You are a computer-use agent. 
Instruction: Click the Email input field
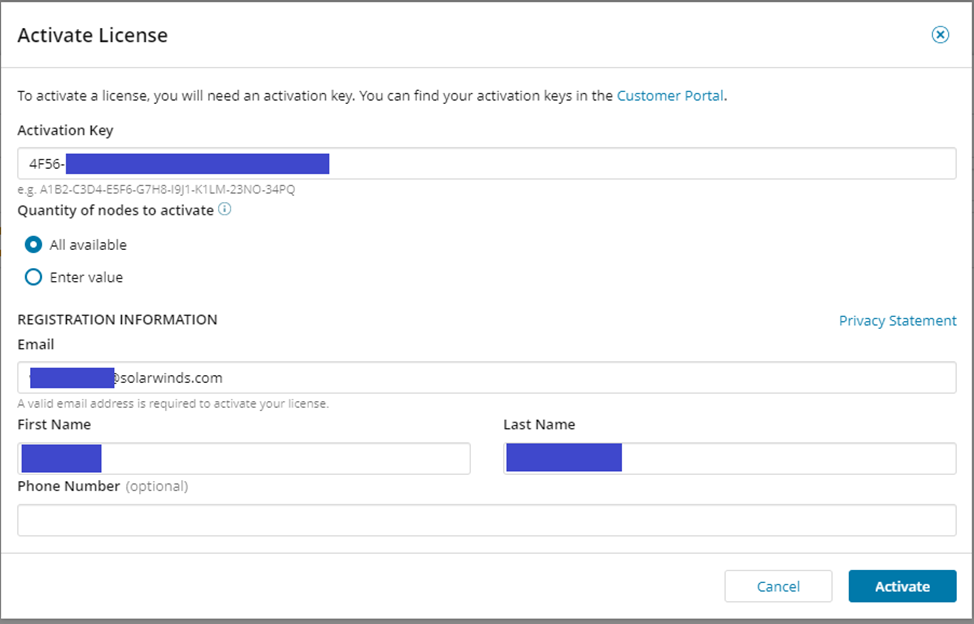tap(600, 377)
